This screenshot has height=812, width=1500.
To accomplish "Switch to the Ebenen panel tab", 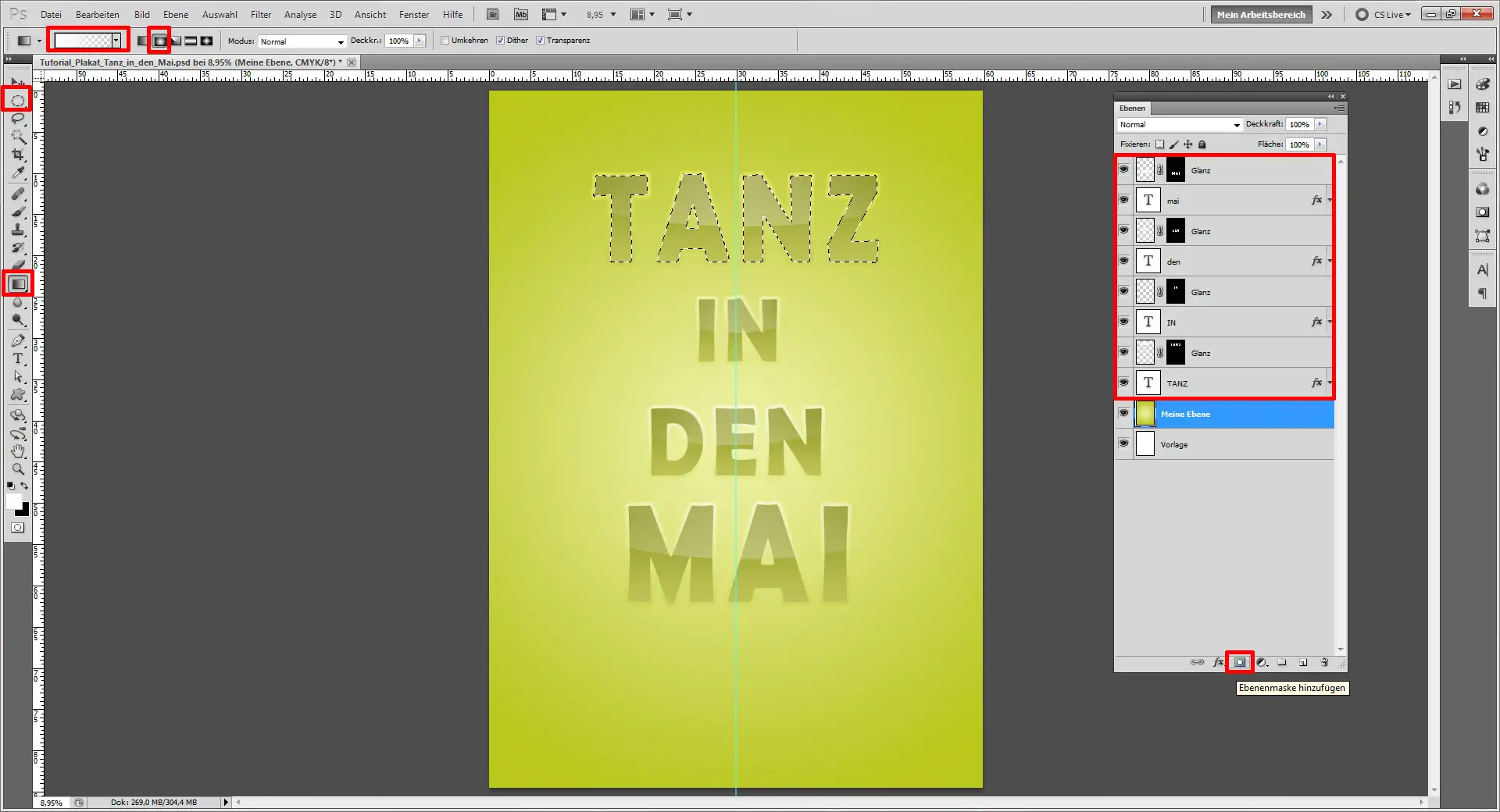I will click(x=1132, y=108).
